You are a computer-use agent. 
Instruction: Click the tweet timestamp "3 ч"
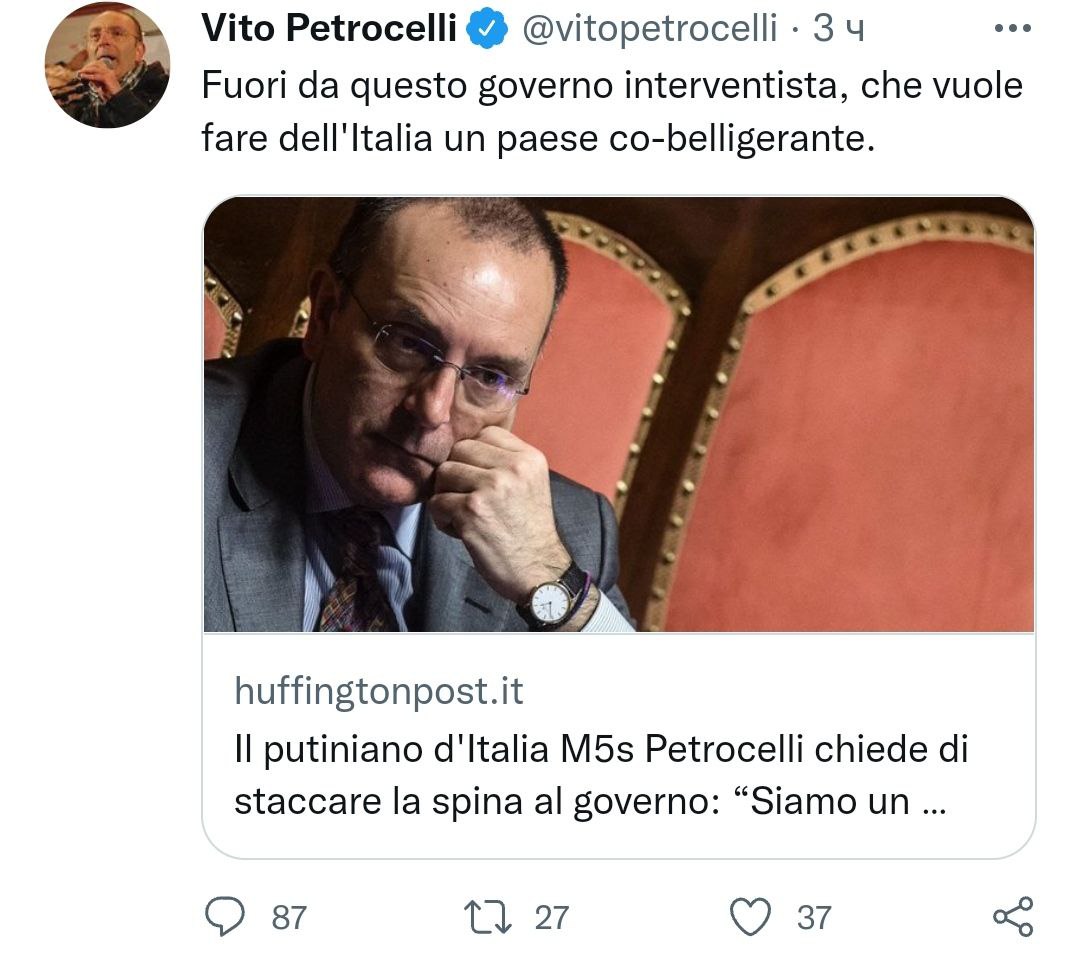point(838,31)
